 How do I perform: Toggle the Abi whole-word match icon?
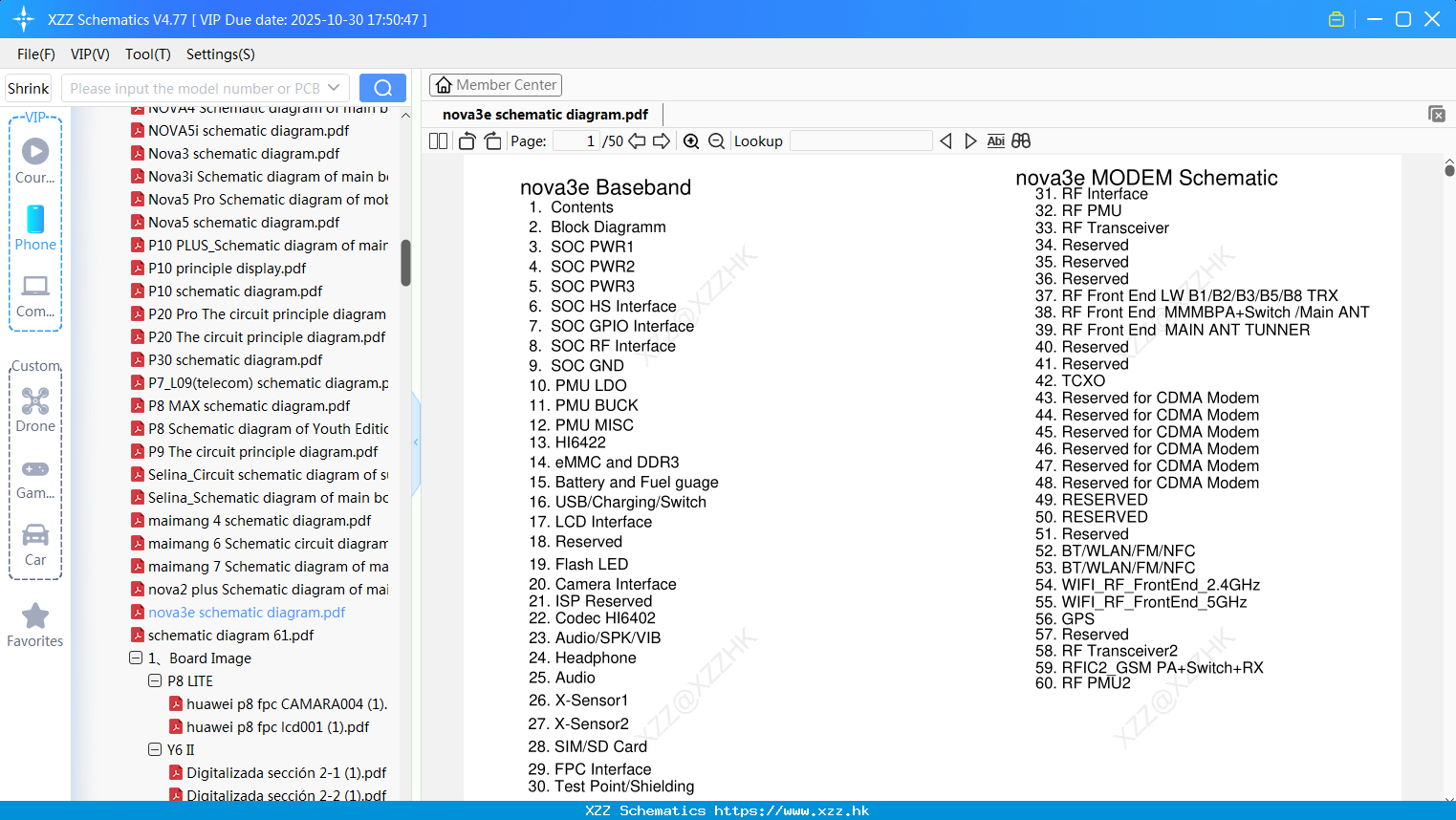click(995, 141)
